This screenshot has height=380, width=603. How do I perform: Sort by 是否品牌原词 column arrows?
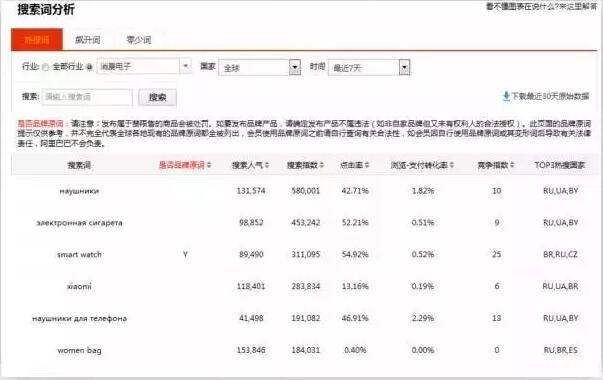(x=209, y=165)
